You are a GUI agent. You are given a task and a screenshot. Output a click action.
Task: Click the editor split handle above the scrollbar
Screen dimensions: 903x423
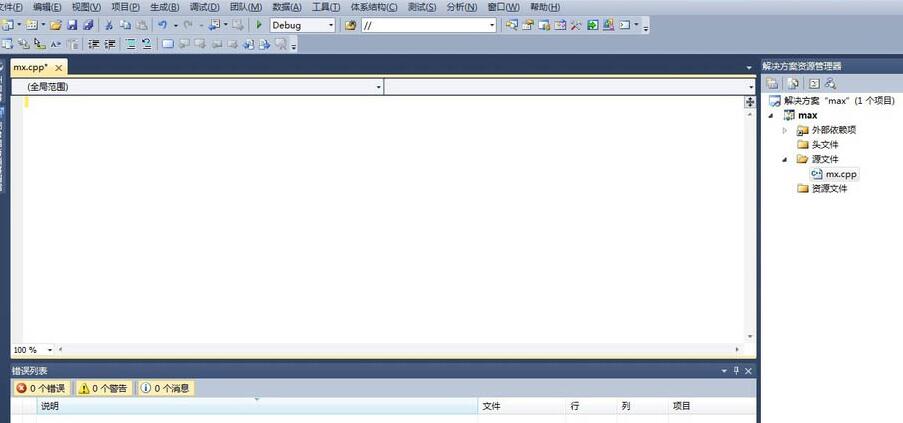tap(750, 102)
